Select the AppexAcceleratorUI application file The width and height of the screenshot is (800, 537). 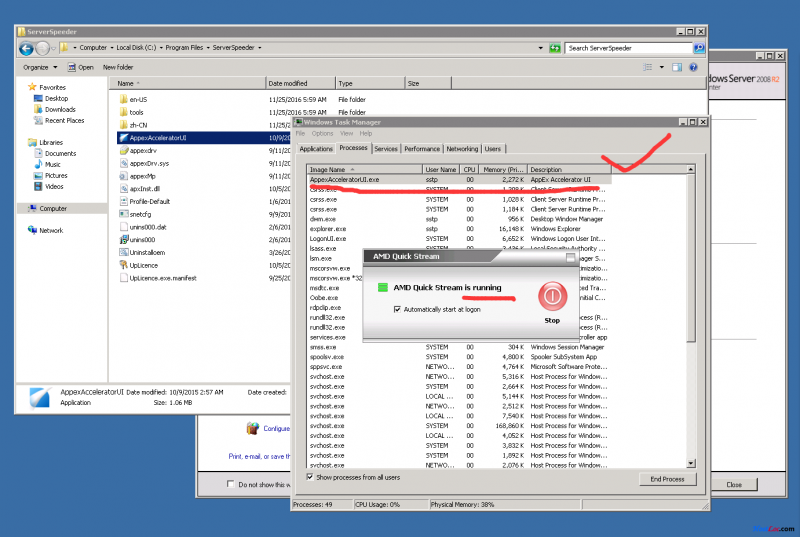coord(157,137)
